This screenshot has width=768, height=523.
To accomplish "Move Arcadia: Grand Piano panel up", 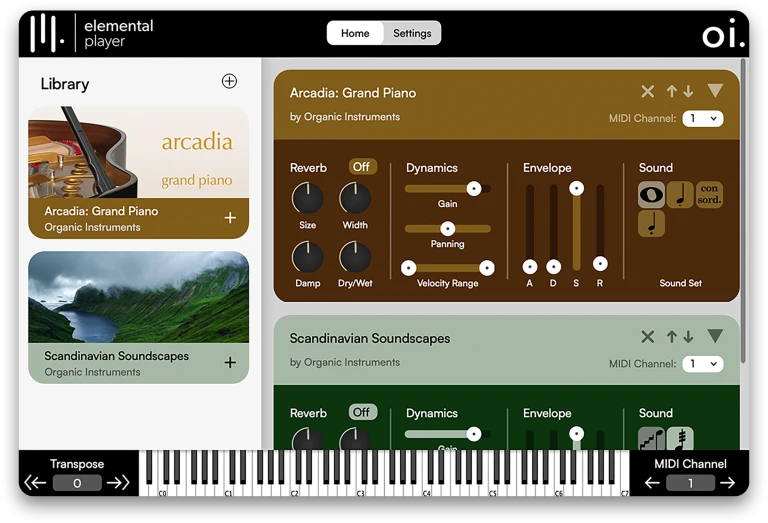I will [x=672, y=91].
